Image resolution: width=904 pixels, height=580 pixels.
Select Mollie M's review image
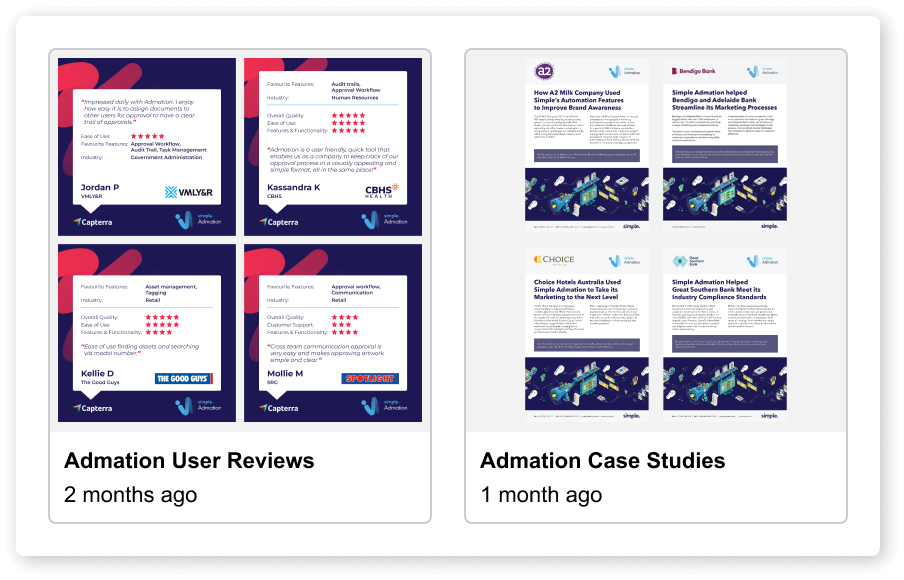click(x=333, y=333)
